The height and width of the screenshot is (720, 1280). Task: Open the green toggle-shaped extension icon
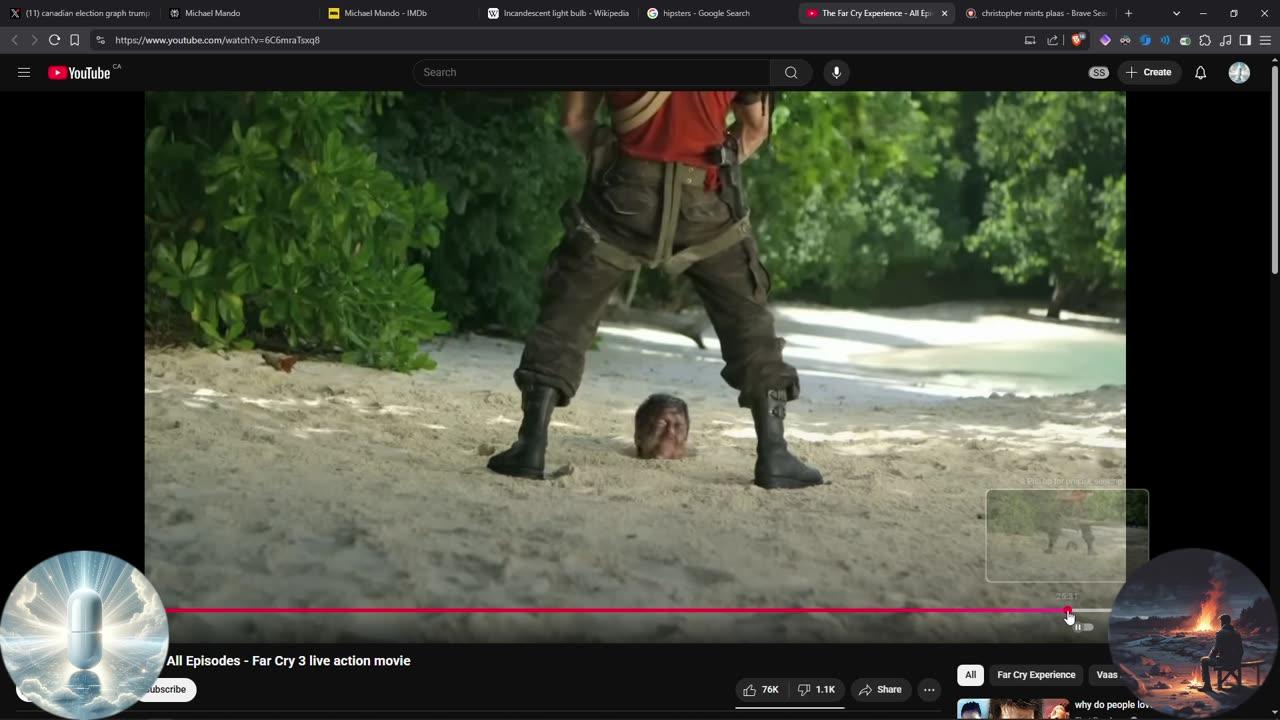(1185, 40)
